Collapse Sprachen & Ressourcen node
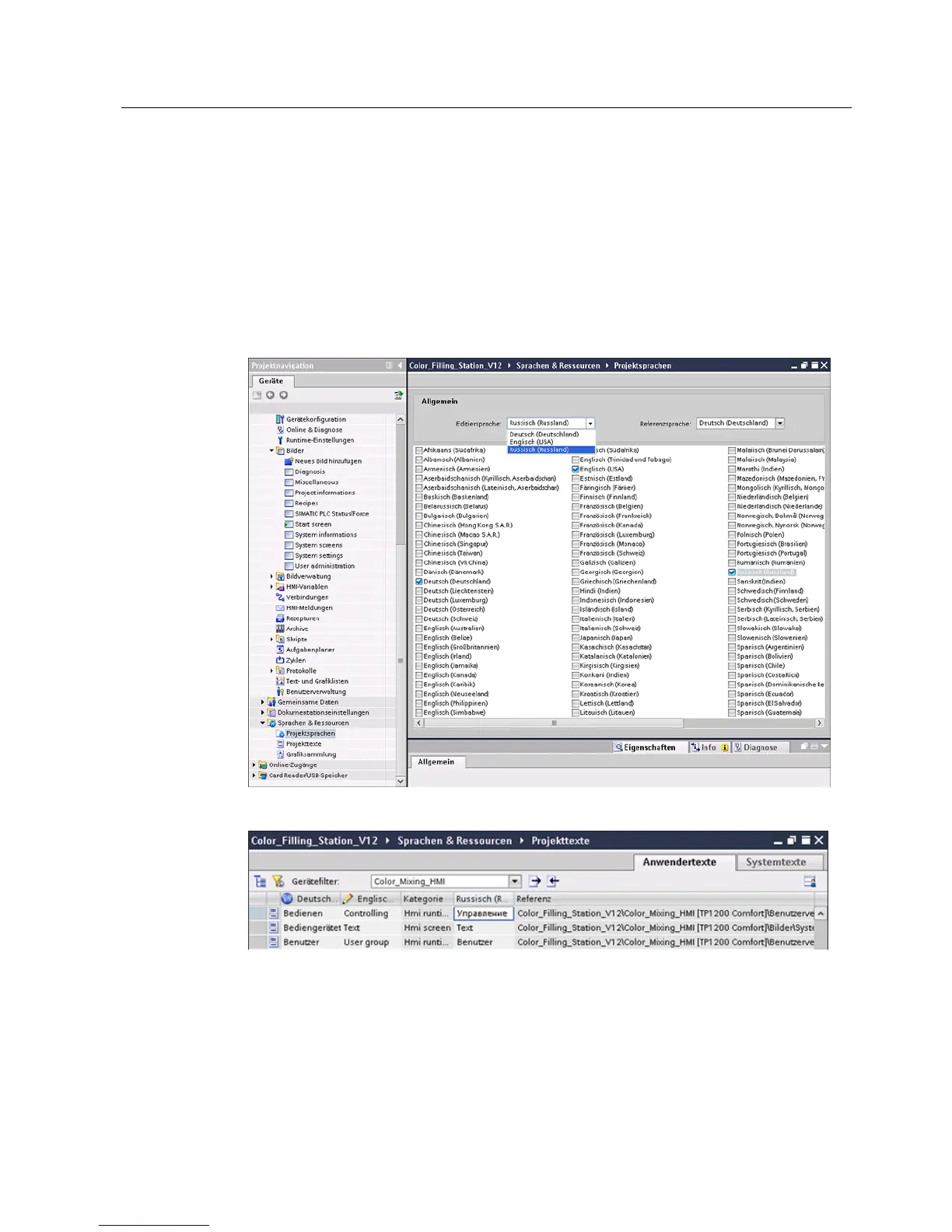 [x=263, y=723]
